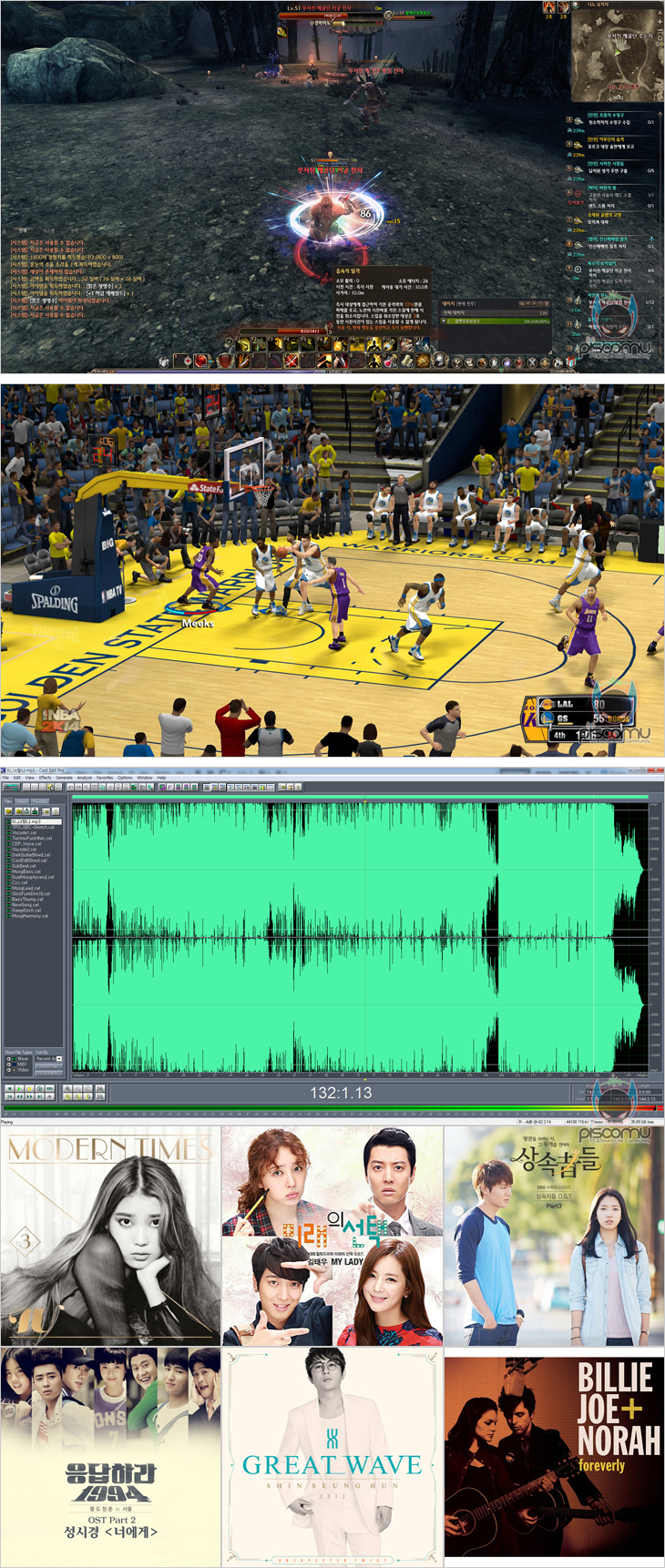This screenshot has height=1568, width=665.
Task: Click the Stop transport button
Action: point(10,1089)
